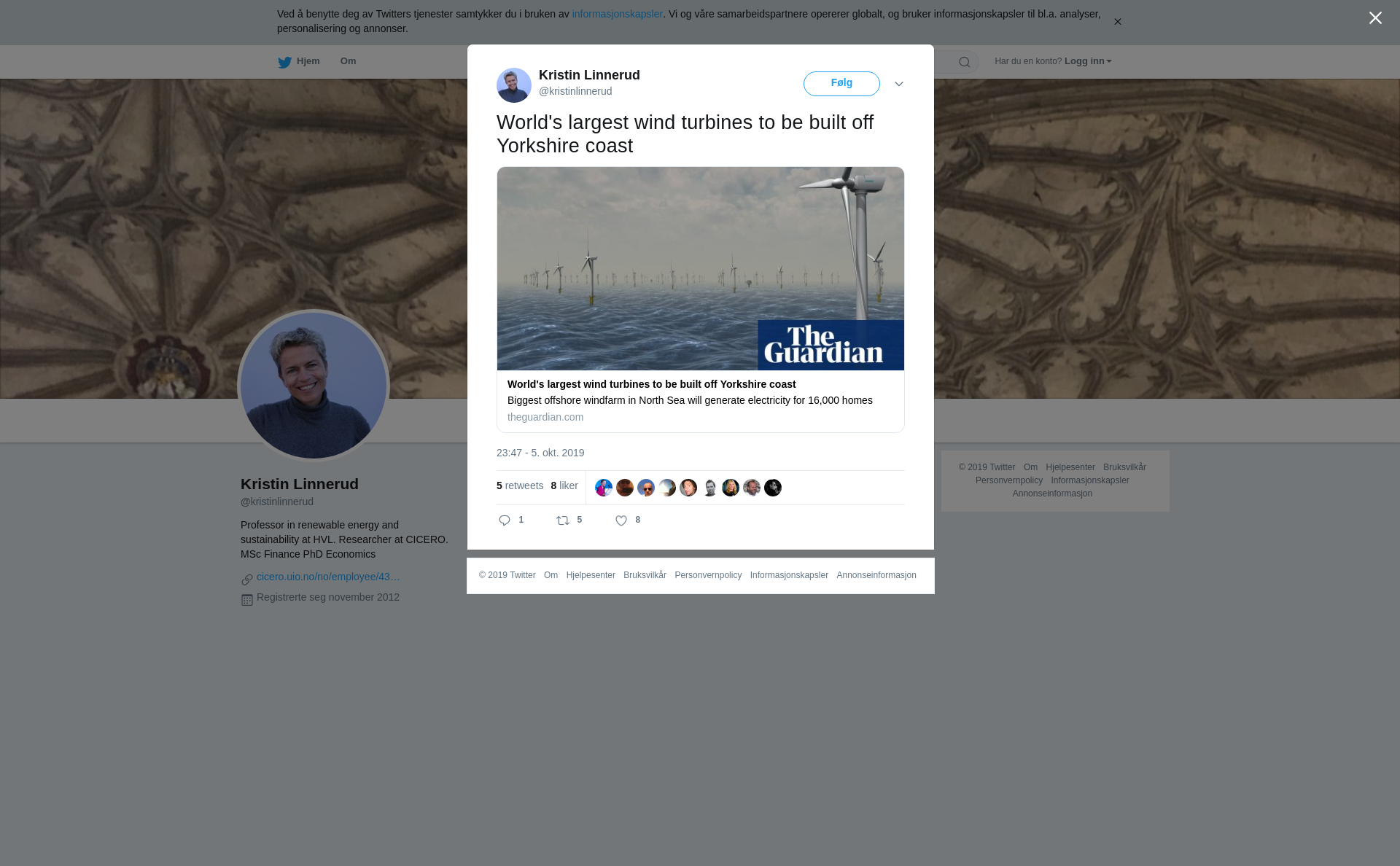Click the sixth liker avatar

click(709, 488)
